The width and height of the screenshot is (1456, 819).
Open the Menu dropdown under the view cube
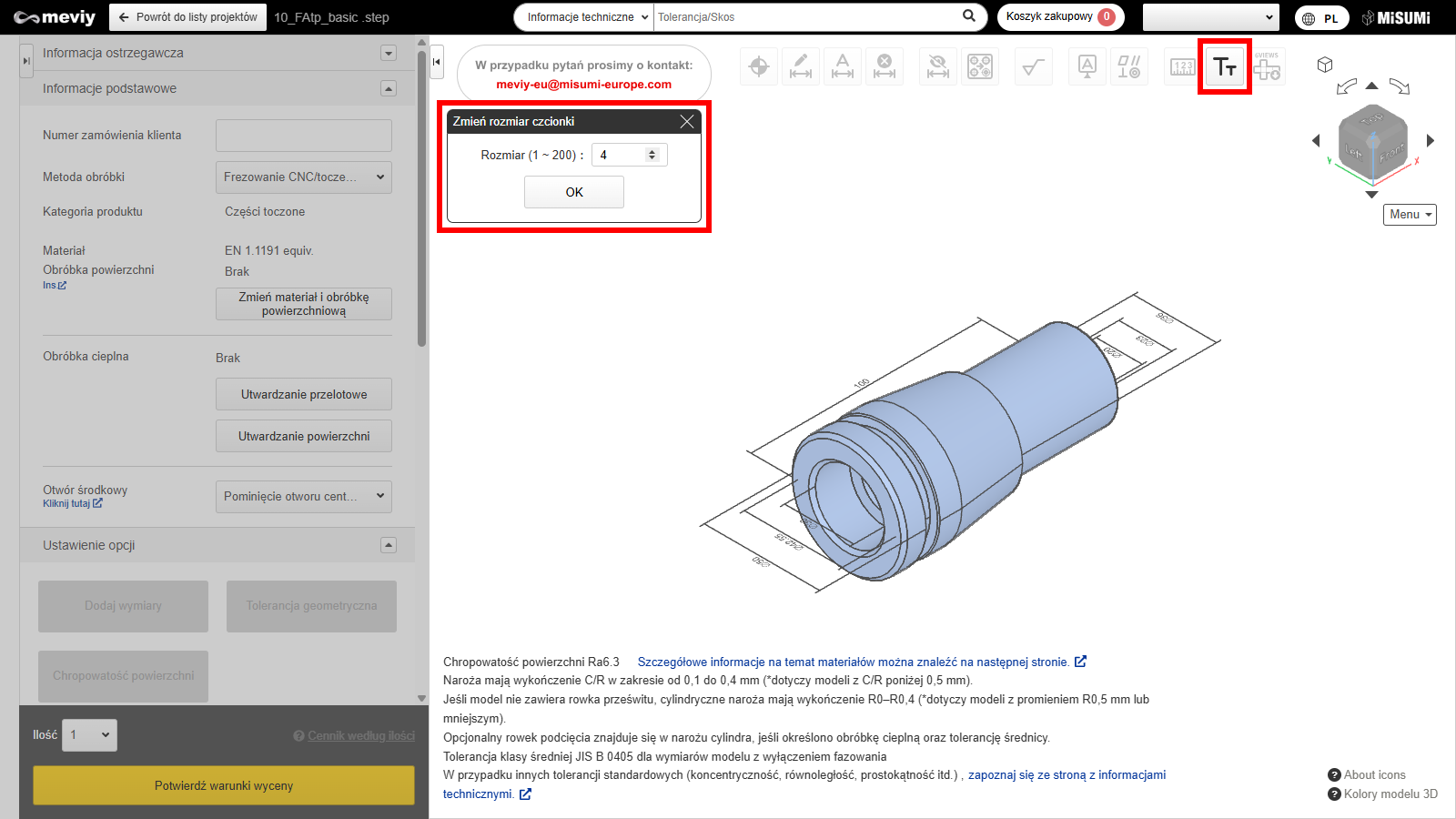pos(1410,215)
